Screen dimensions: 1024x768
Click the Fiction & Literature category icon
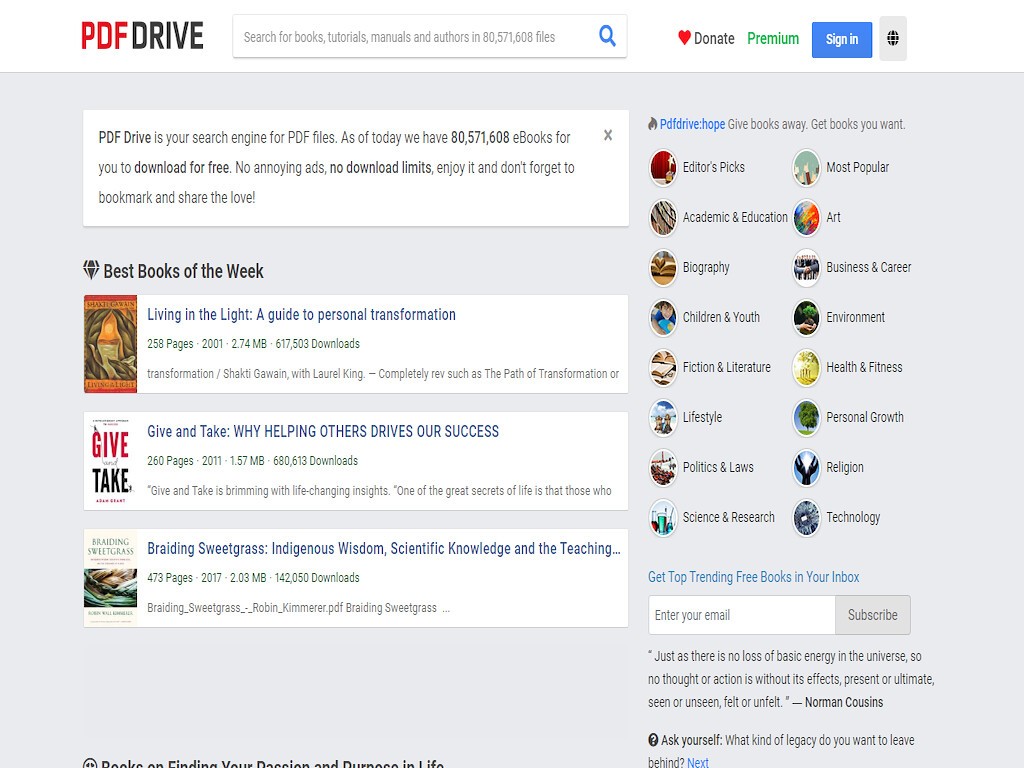click(x=663, y=368)
